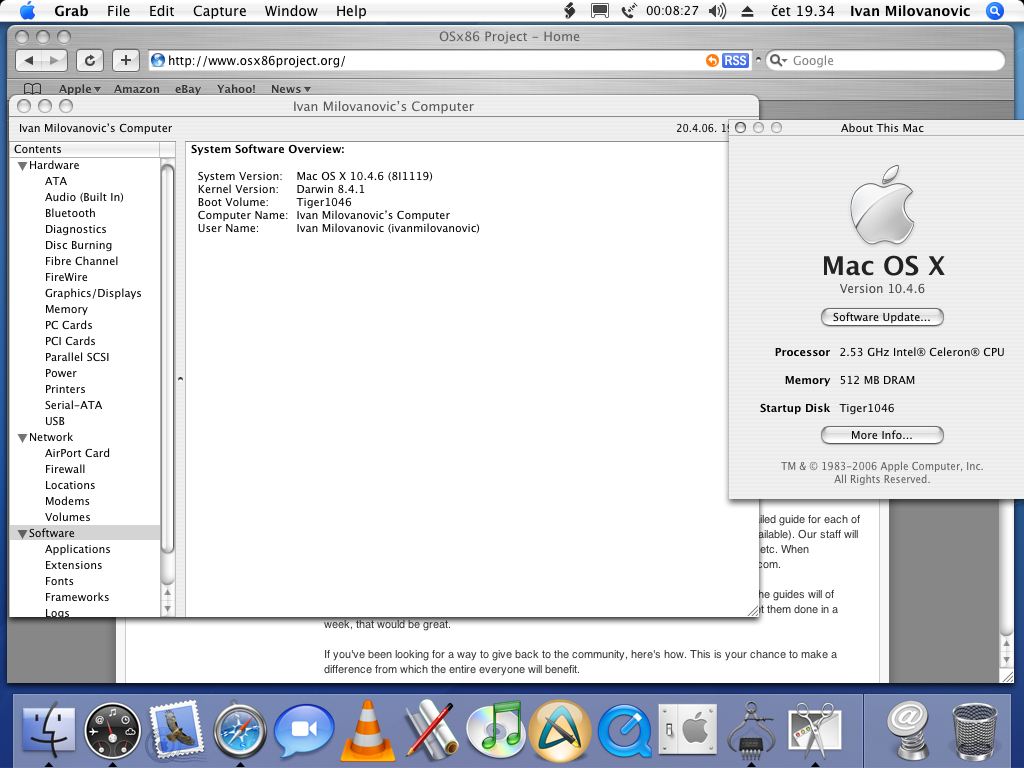Open the News bookmarks dropdown

point(291,89)
